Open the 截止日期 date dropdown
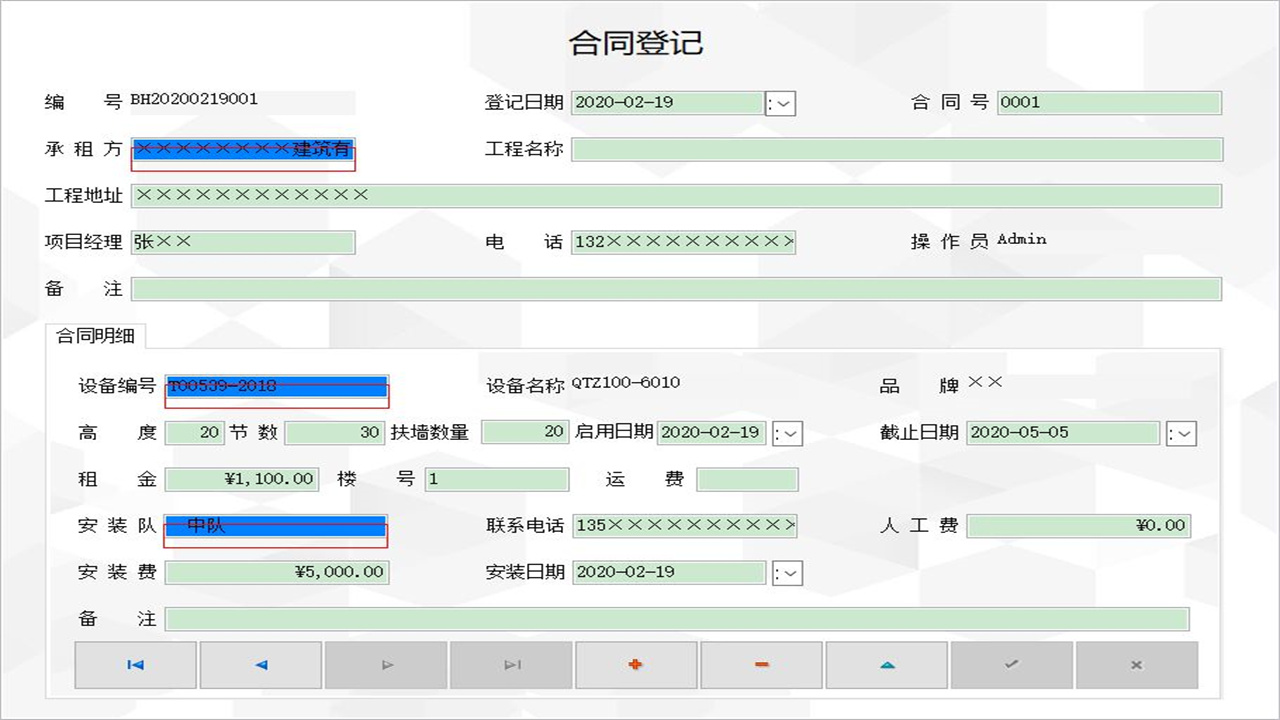The image size is (1280, 720). coord(1180,433)
